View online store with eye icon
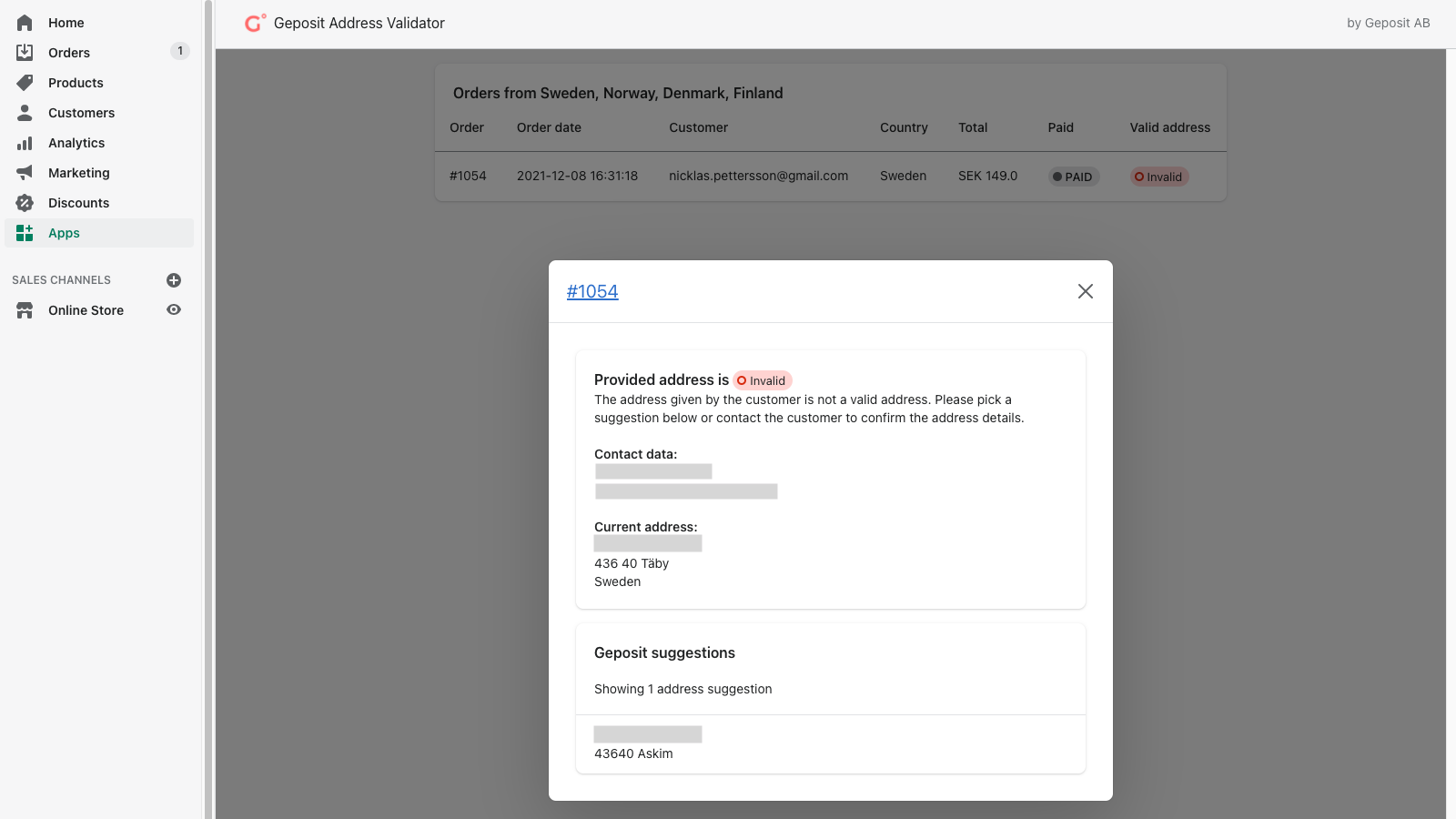 174,310
